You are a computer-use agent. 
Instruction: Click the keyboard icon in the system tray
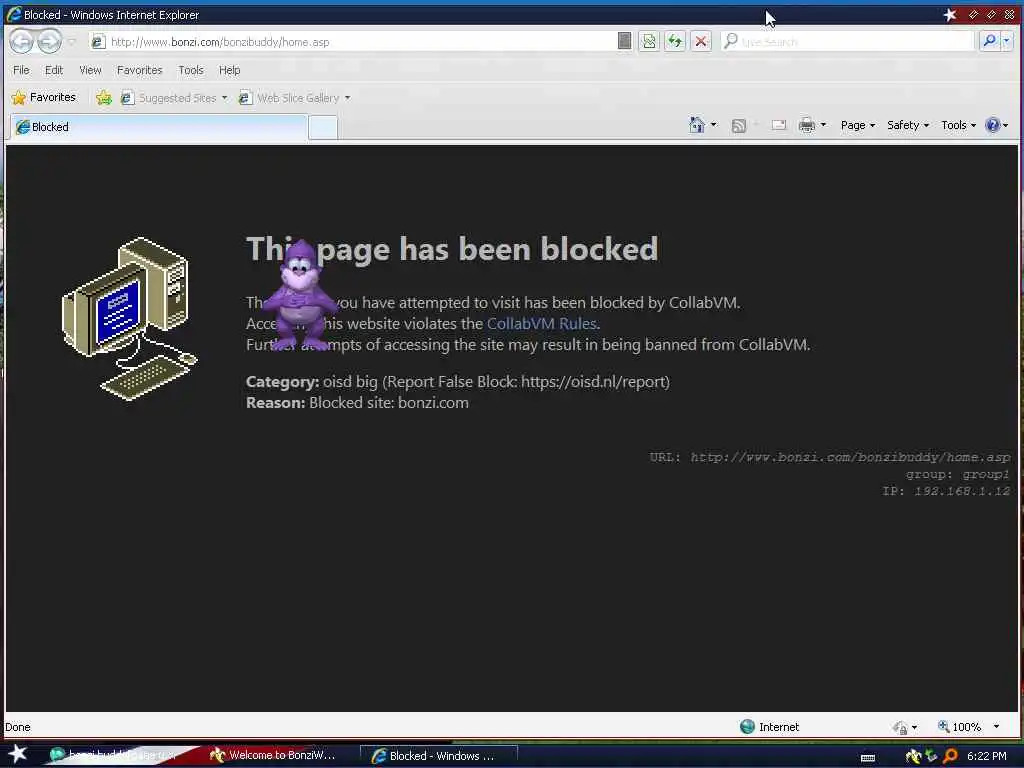coord(868,757)
